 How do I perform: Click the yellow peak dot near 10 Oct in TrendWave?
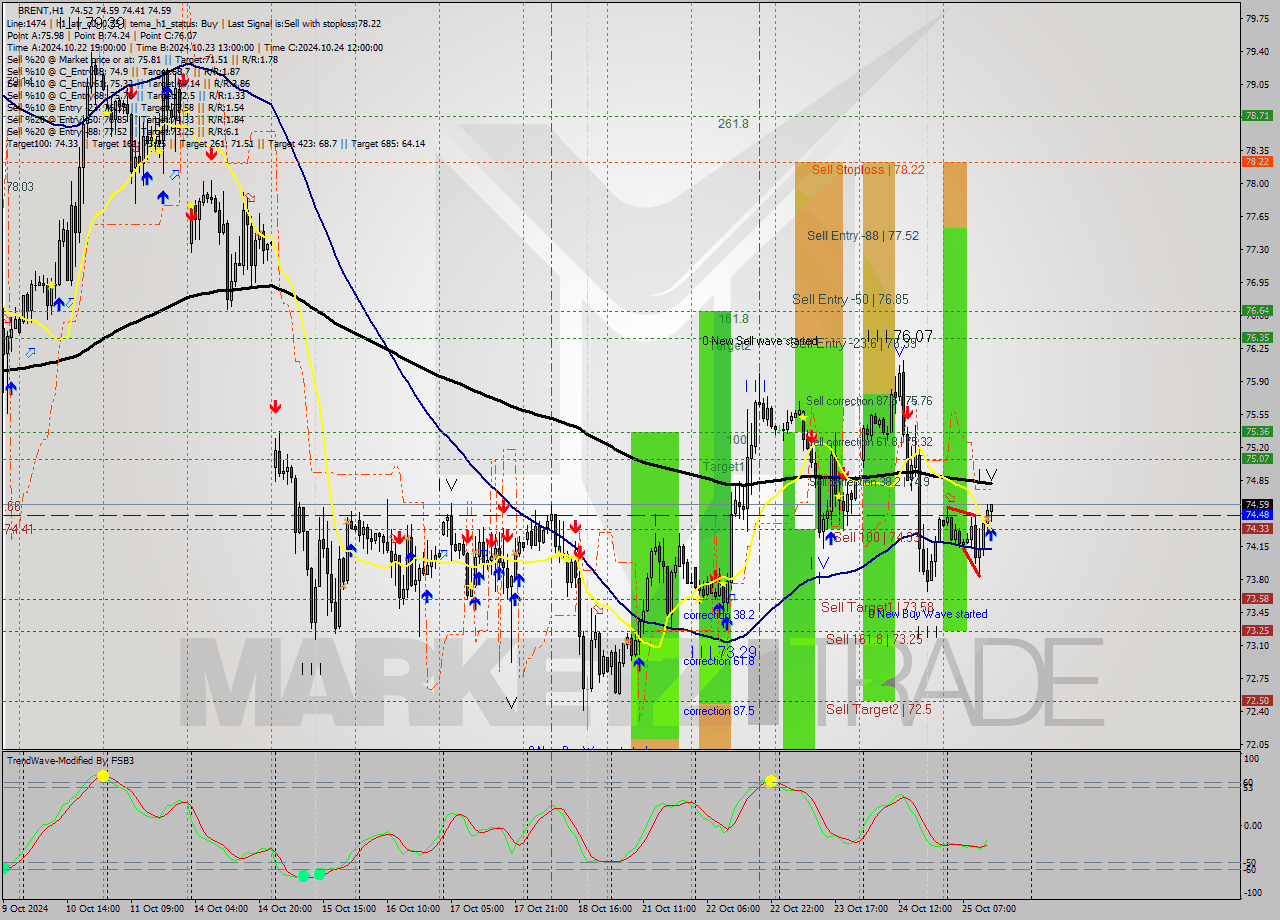102,775
